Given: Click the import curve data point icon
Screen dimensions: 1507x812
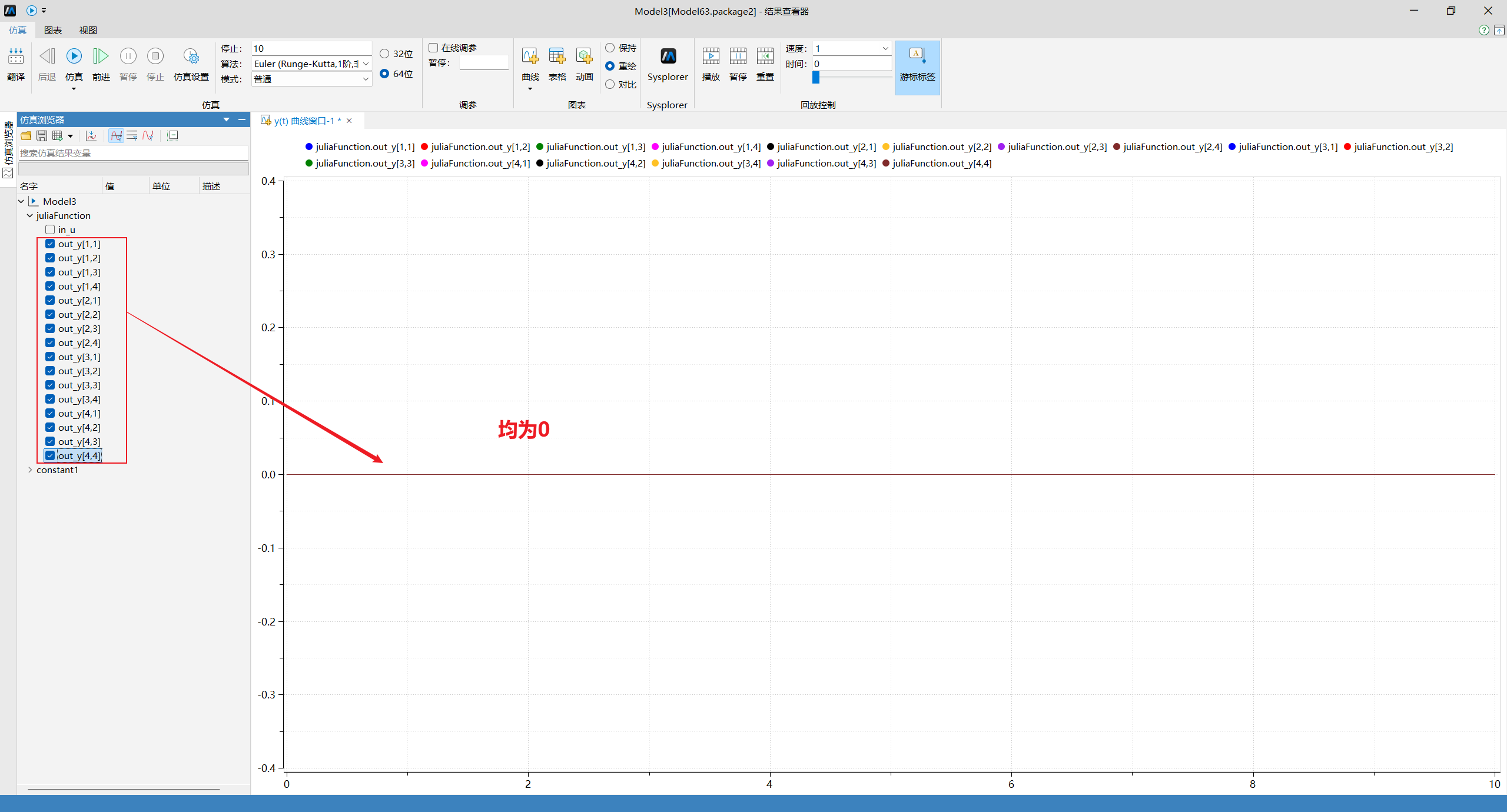Looking at the screenshot, I should click(x=91, y=136).
